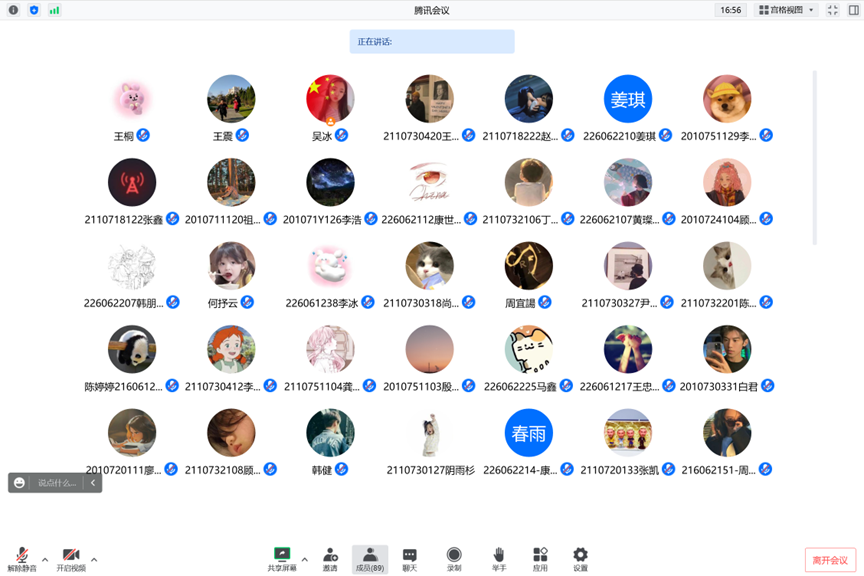Open meeting Settings gear
864x576 pixels.
580,556
